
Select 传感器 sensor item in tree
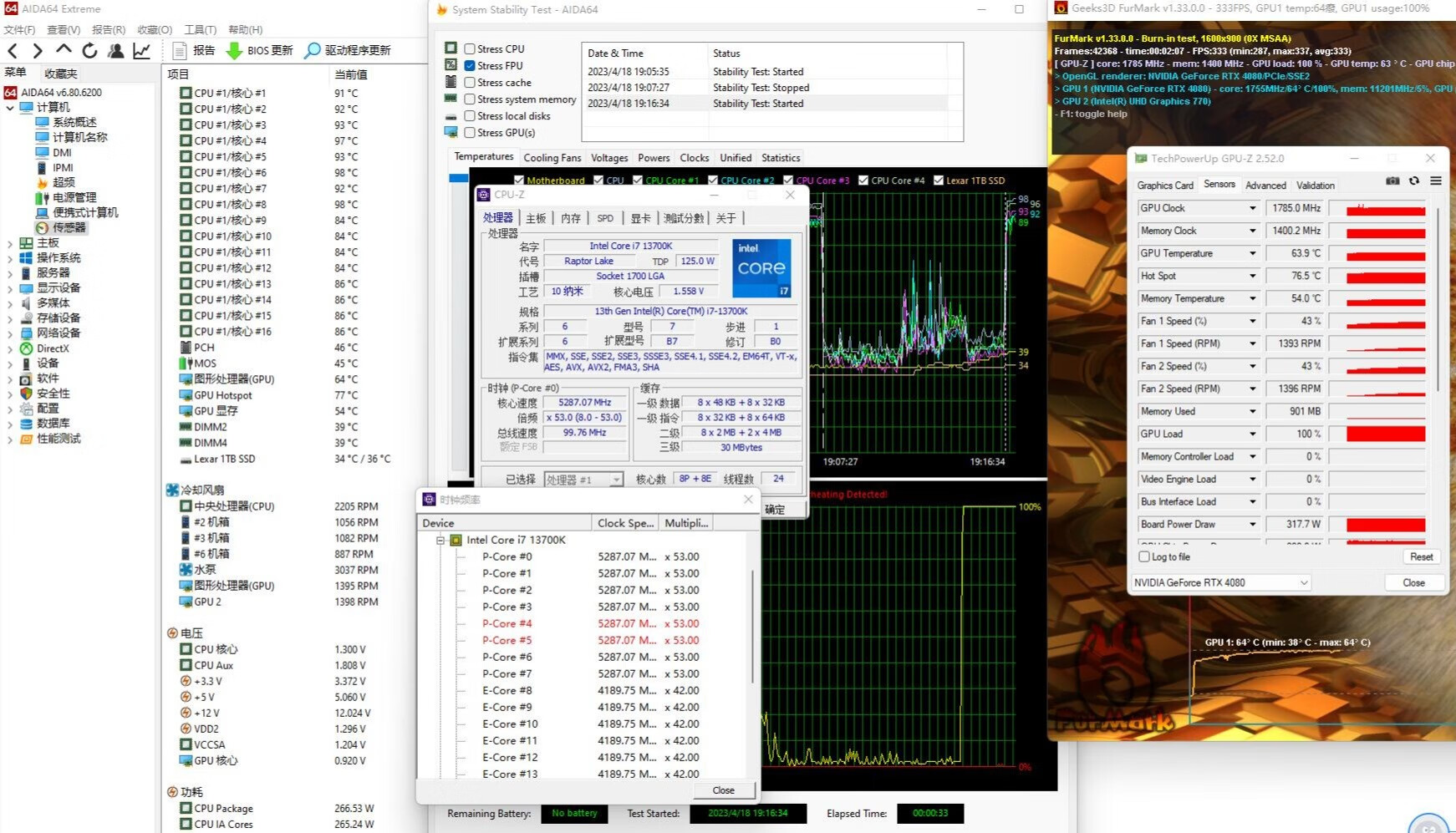[61, 227]
